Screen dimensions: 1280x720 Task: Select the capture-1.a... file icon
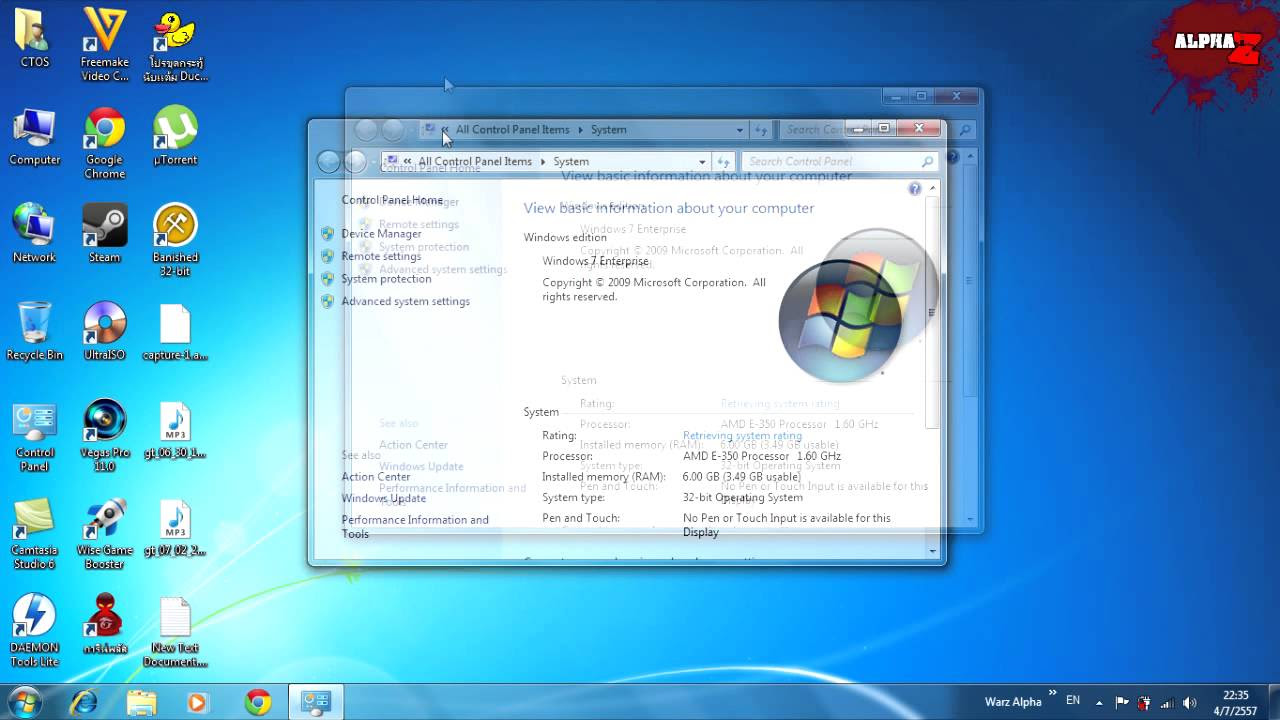174,331
